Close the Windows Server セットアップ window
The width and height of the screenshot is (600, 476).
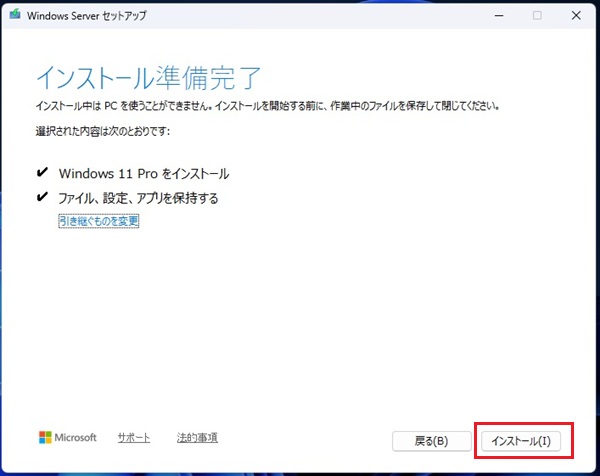click(577, 15)
